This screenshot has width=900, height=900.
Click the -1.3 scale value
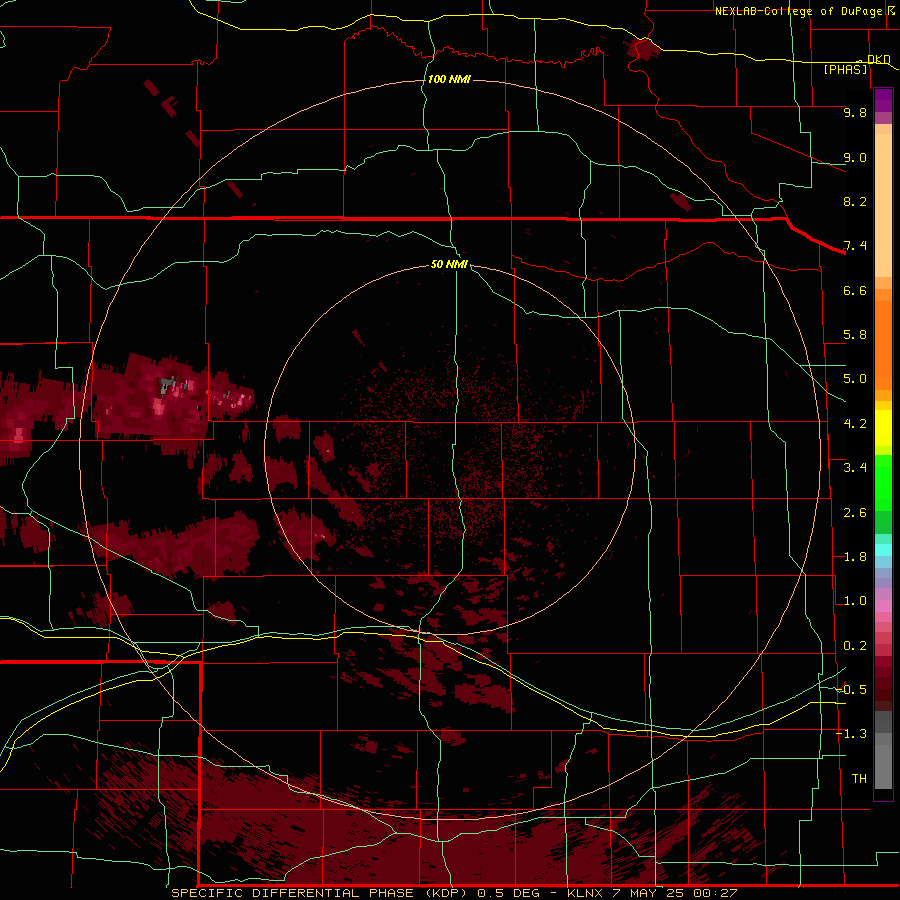852,734
